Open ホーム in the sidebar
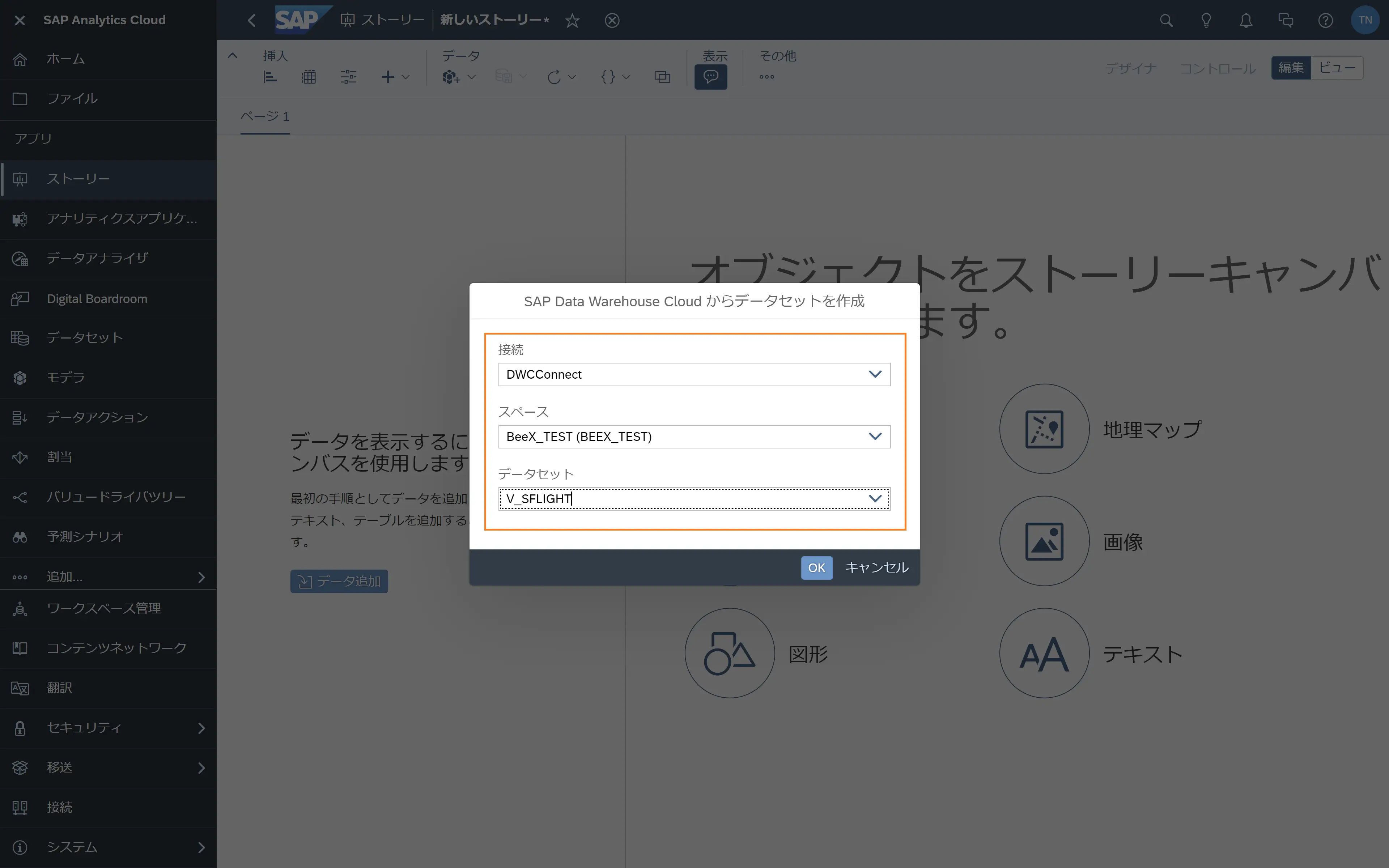The height and width of the screenshot is (868, 1389). click(108, 59)
